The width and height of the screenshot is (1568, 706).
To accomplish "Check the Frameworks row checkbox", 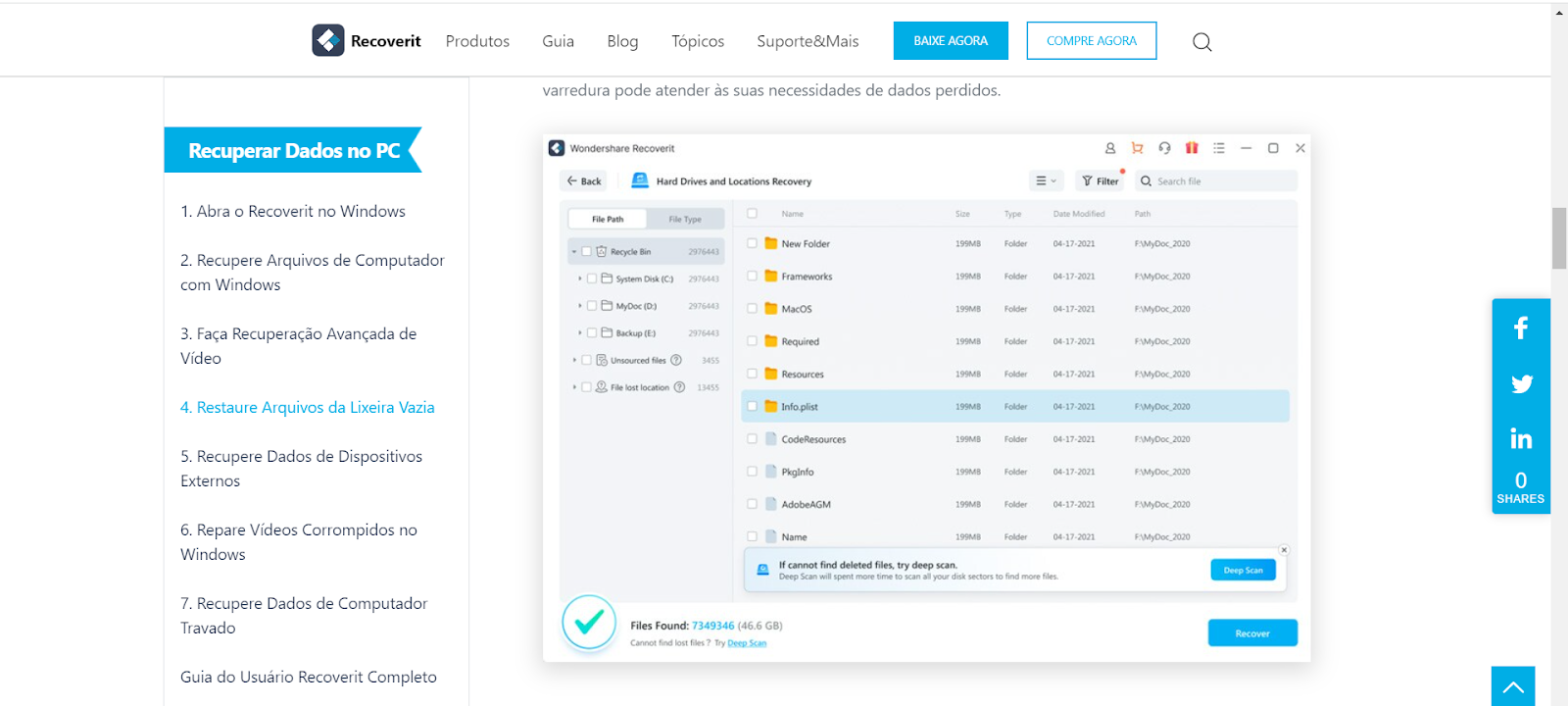I will point(753,276).
